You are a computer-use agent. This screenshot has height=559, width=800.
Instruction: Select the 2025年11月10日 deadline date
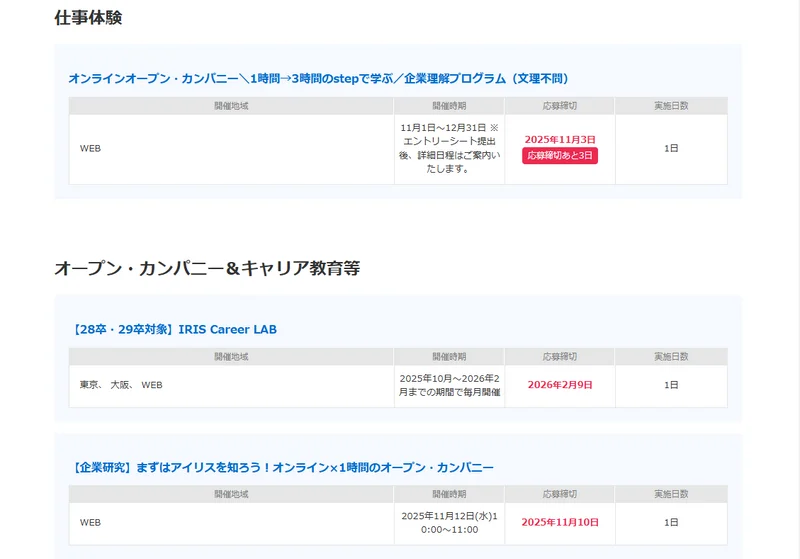point(560,522)
